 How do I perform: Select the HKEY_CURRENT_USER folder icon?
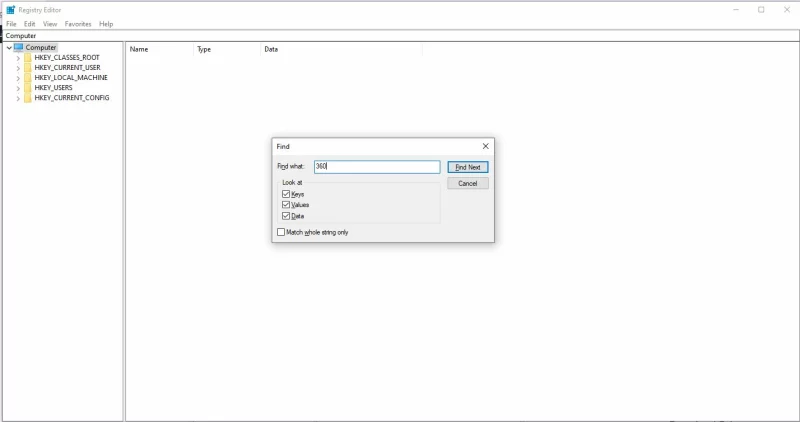coord(28,68)
